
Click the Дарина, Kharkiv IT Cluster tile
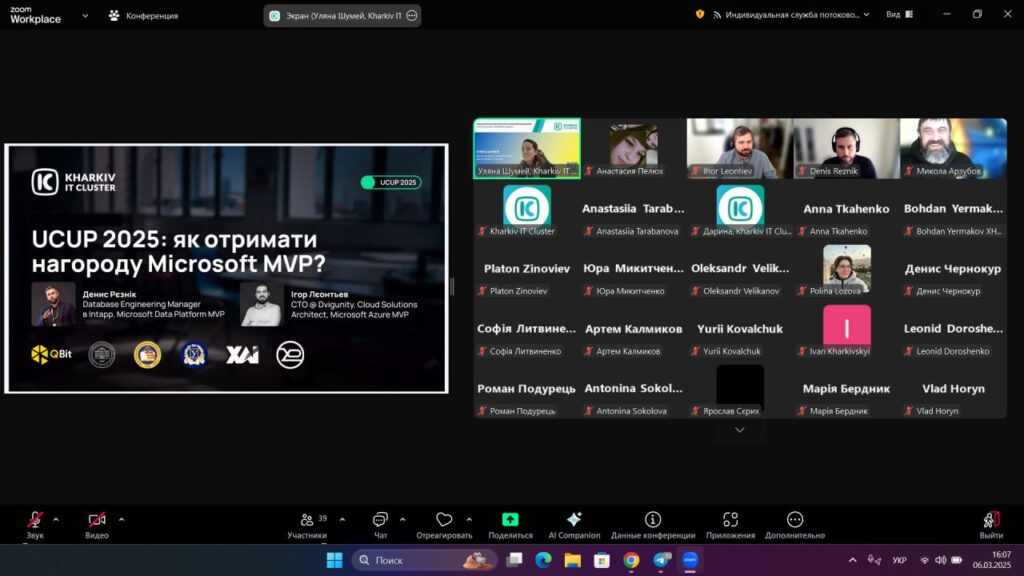click(740, 208)
